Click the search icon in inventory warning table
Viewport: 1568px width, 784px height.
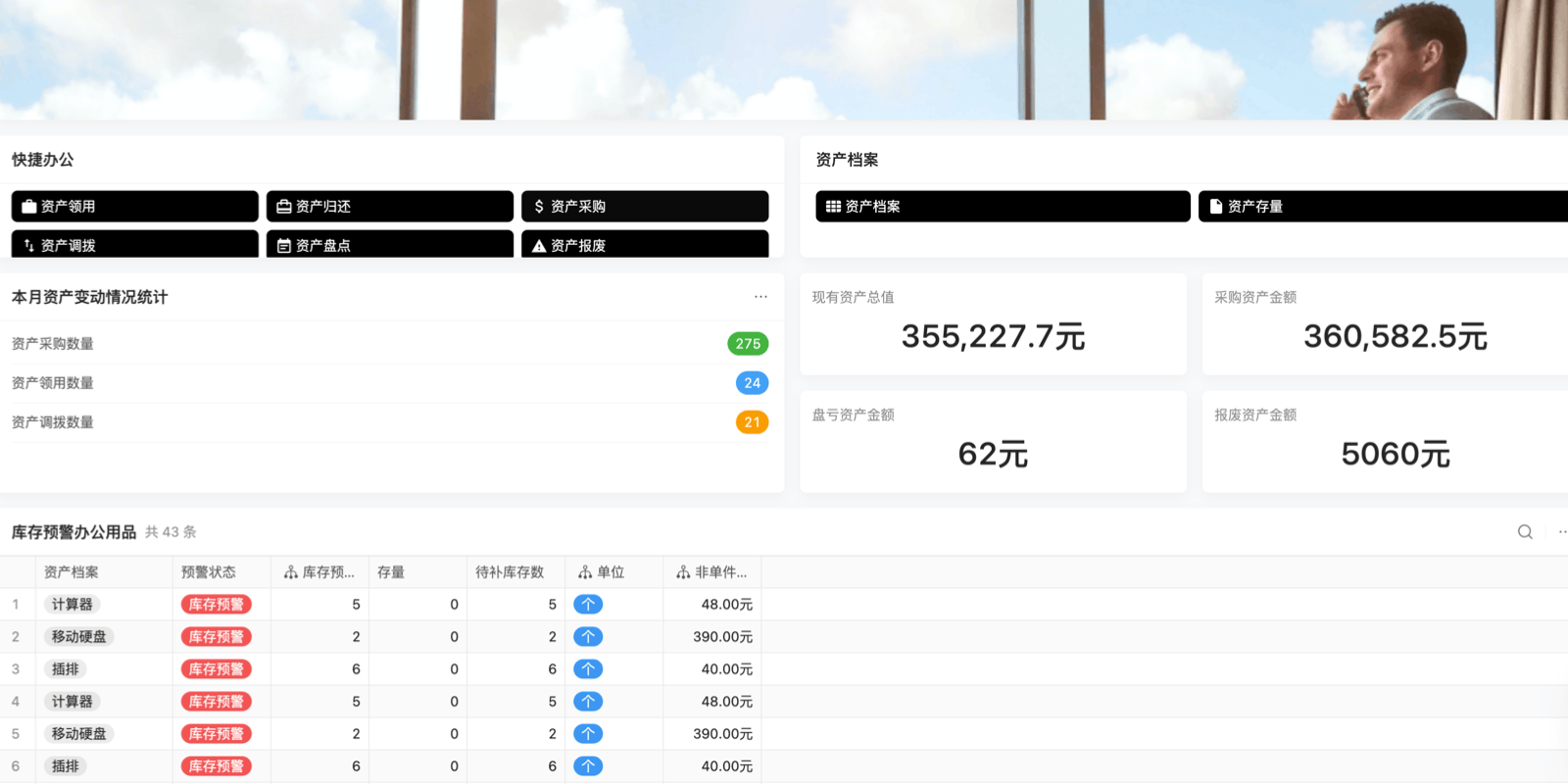[1525, 532]
